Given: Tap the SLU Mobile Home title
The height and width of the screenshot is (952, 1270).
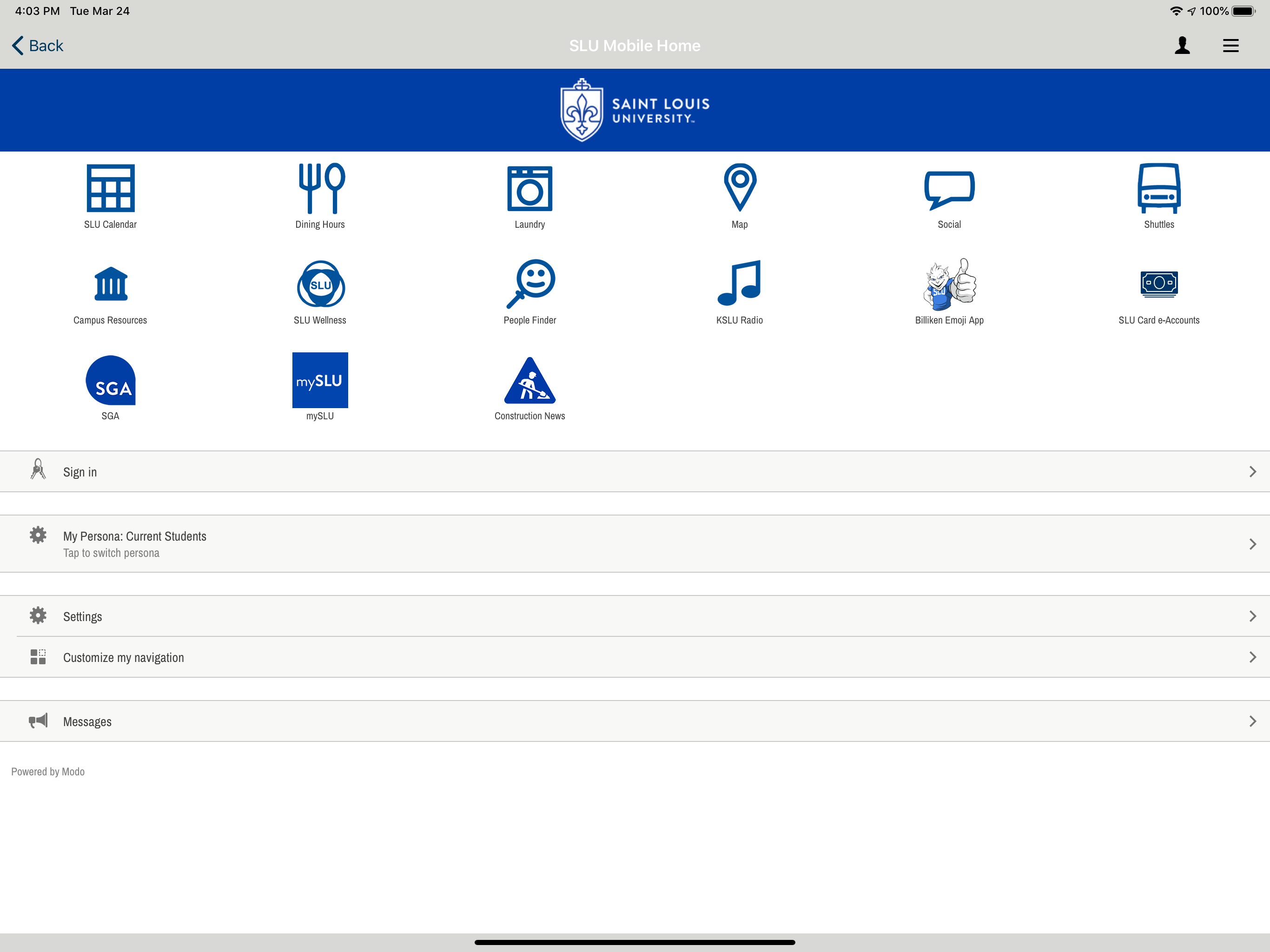Looking at the screenshot, I should coord(635,46).
